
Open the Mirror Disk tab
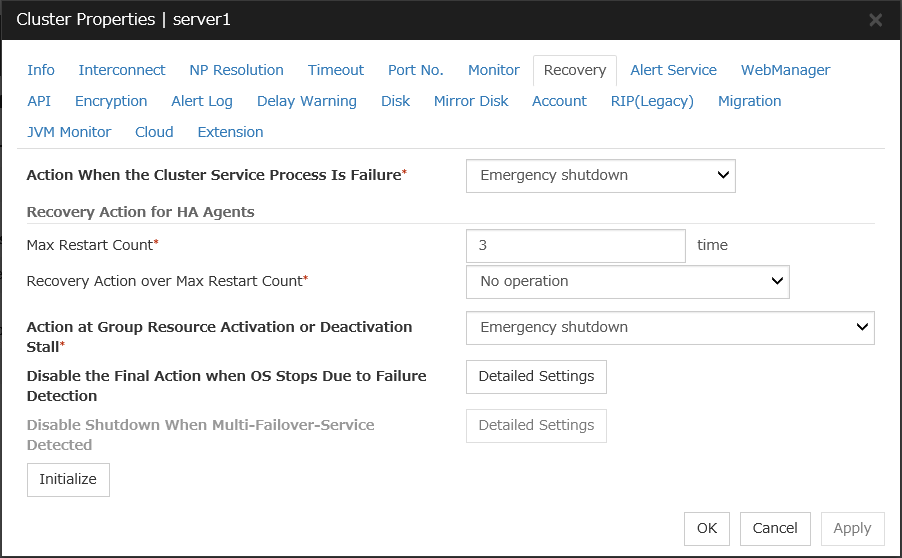pos(471,101)
